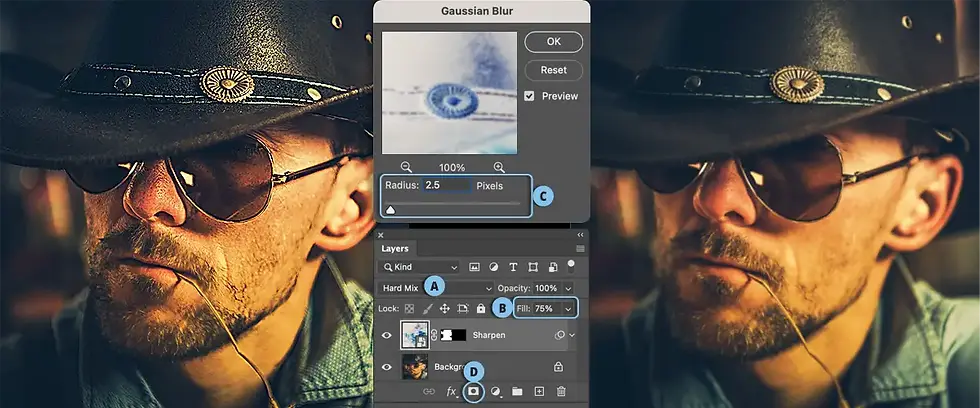Hide the Background layer with eye icon
The height and width of the screenshot is (408, 980).
pyautogui.click(x=387, y=367)
